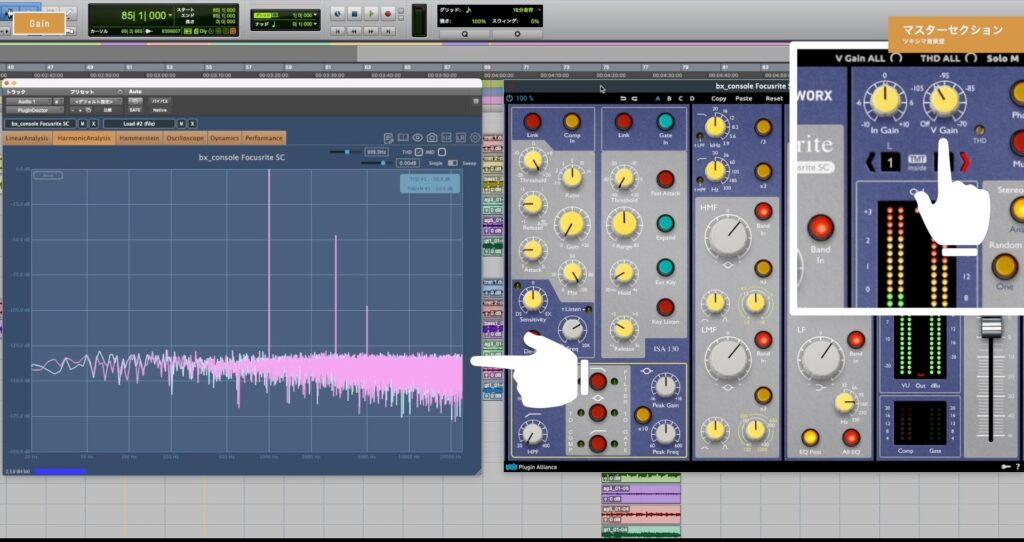Open the plugin preset dropdown menu
Screen dimensions: 1024x542
(x=96, y=102)
